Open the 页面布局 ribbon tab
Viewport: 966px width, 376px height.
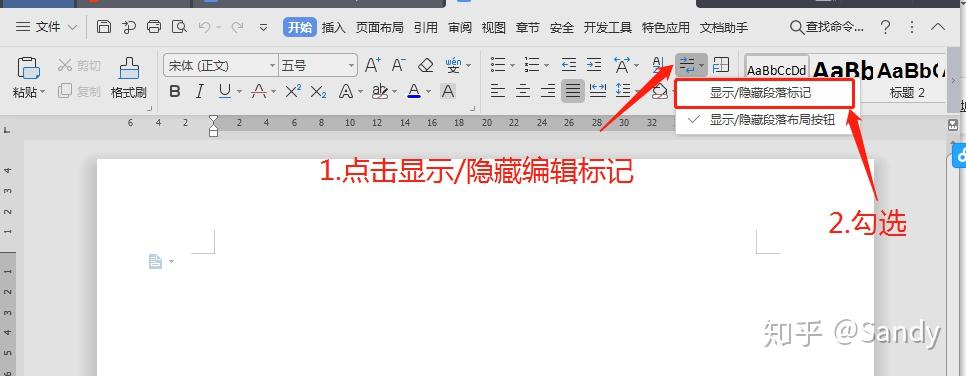click(380, 28)
